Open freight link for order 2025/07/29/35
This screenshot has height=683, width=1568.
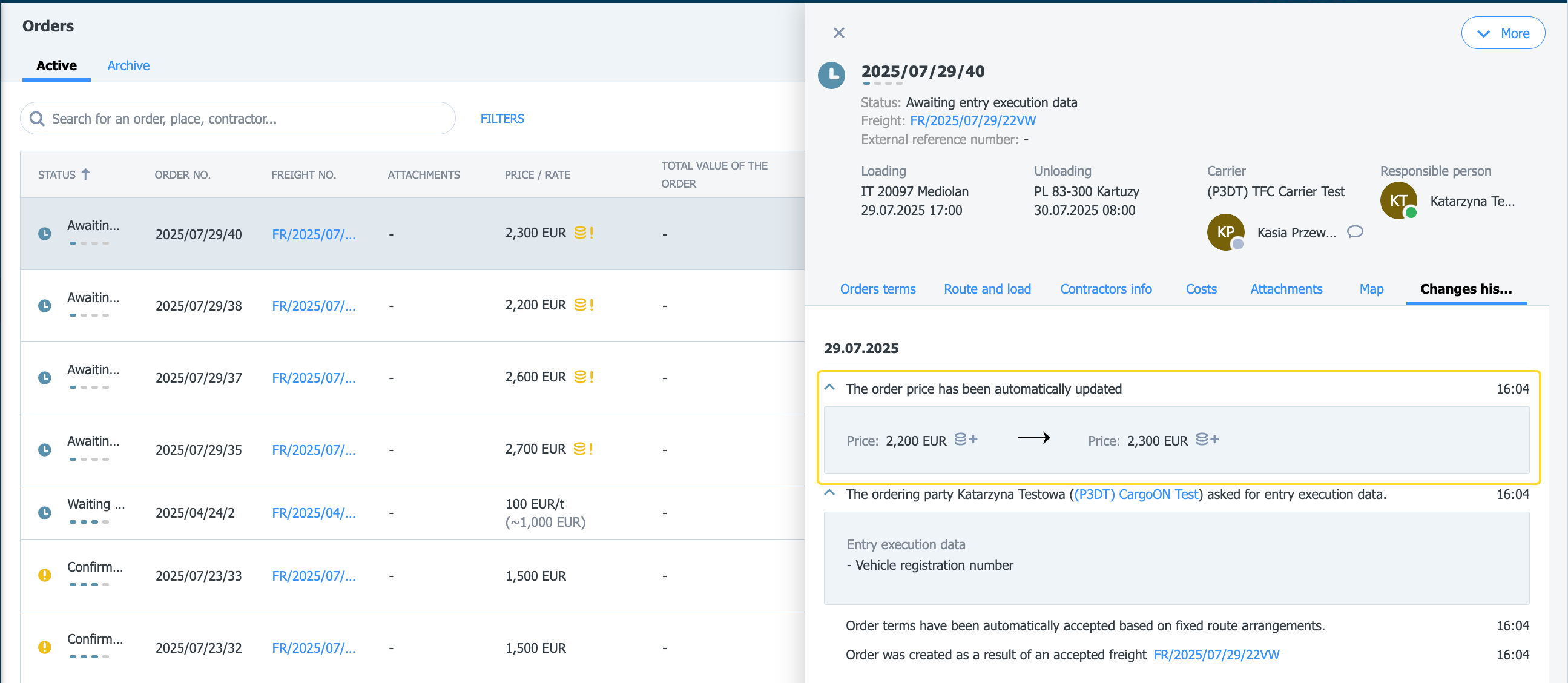point(314,450)
